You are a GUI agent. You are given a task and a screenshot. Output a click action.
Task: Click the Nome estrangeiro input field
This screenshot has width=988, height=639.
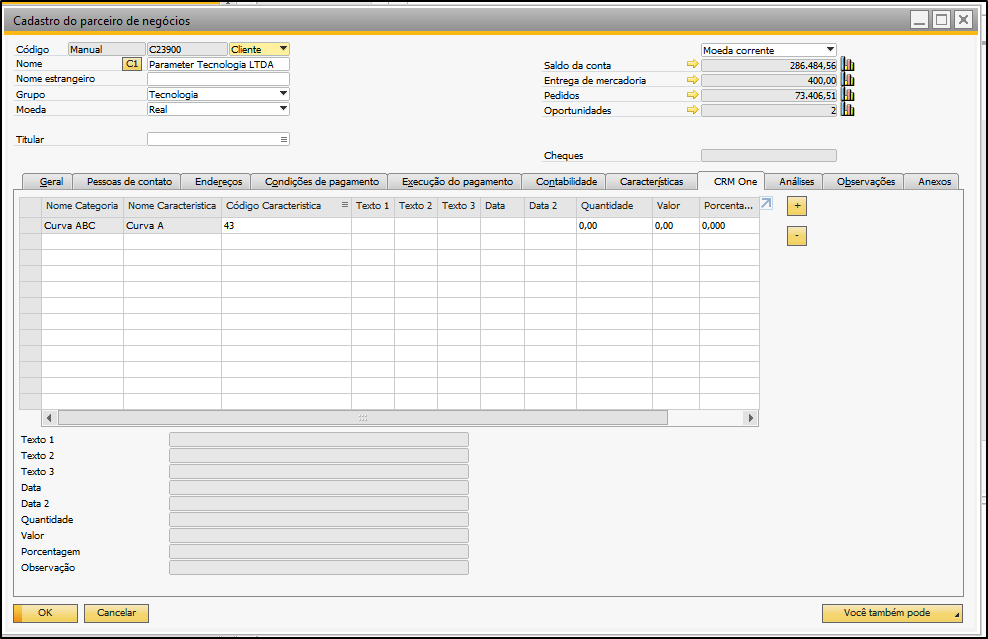pyautogui.click(x=218, y=79)
